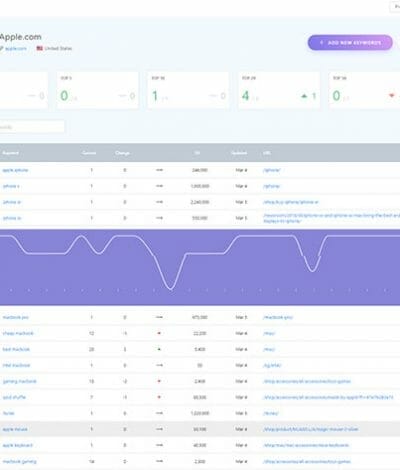This screenshot has height=470, width=400.
Task: Click red down indicator in ipod shuffle row
Action: pyautogui.click(x=159, y=397)
